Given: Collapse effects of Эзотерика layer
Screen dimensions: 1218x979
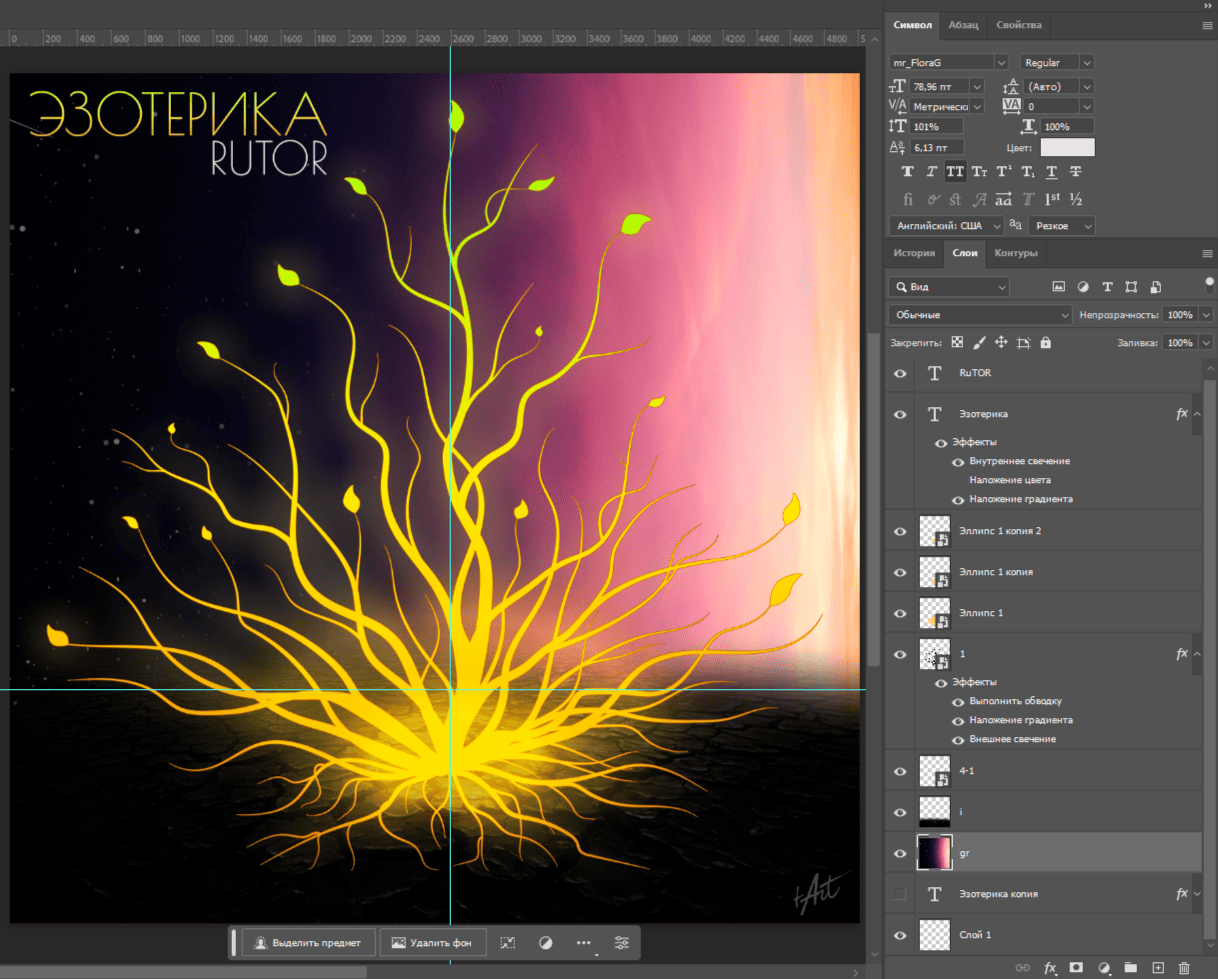Looking at the screenshot, I should pyautogui.click(x=1196, y=414).
